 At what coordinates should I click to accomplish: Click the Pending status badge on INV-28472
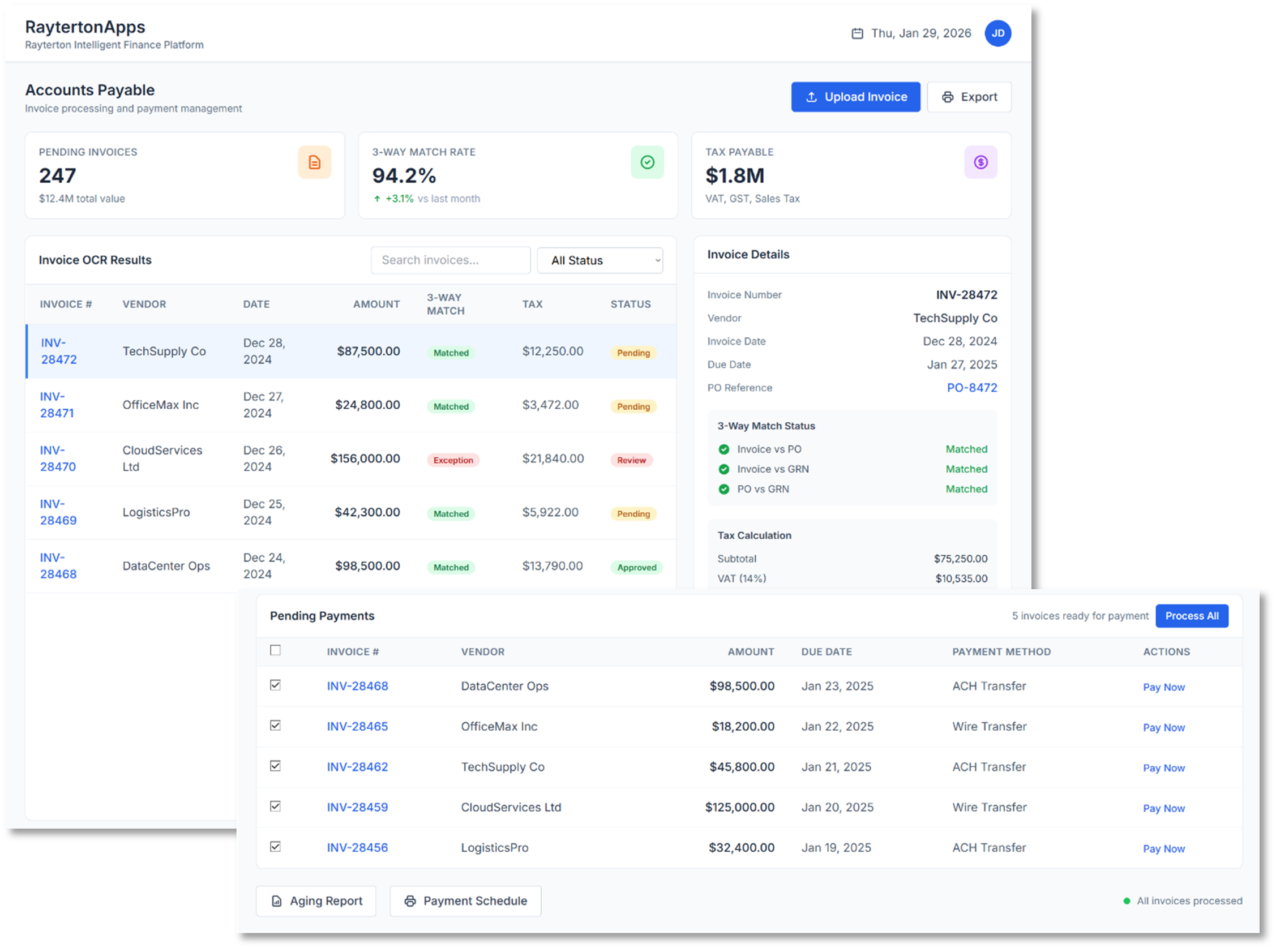(x=633, y=352)
